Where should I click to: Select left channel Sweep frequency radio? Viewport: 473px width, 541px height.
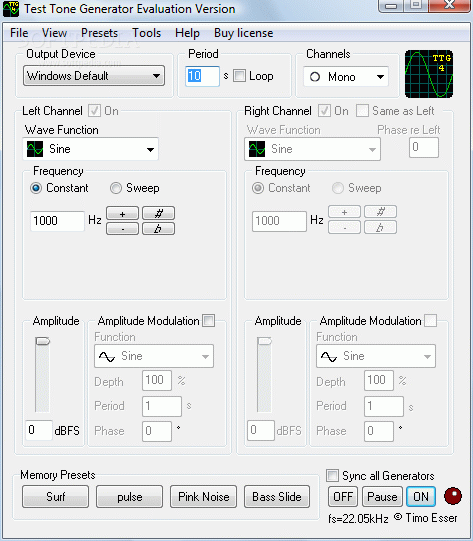pos(116,188)
